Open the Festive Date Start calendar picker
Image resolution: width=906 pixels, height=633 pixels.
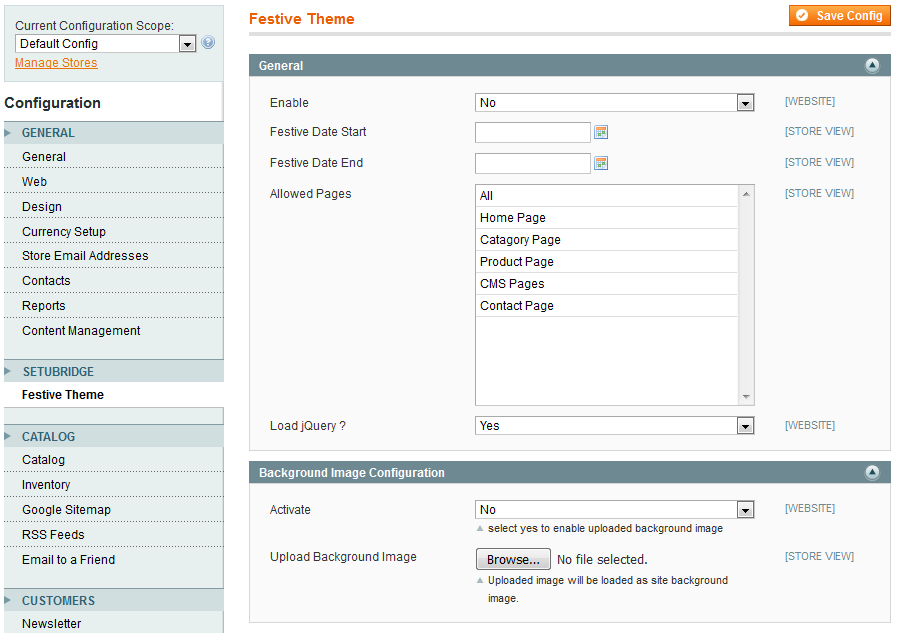pos(601,132)
